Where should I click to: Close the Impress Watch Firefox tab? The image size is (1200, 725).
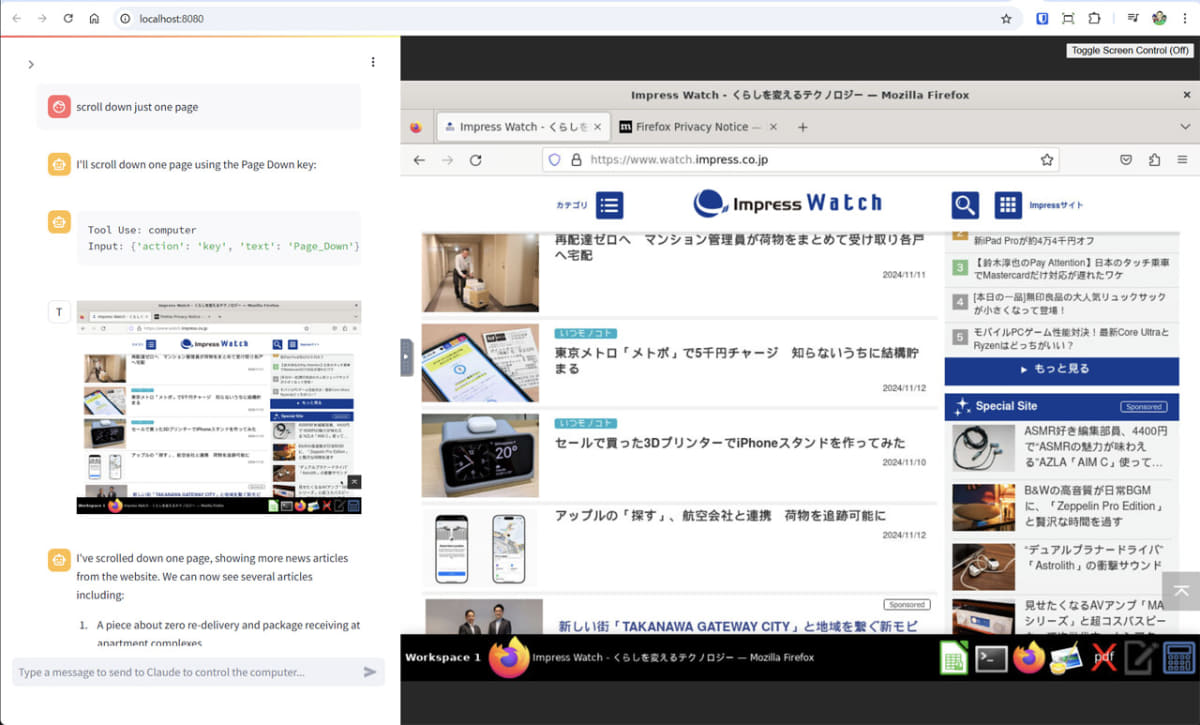598,127
